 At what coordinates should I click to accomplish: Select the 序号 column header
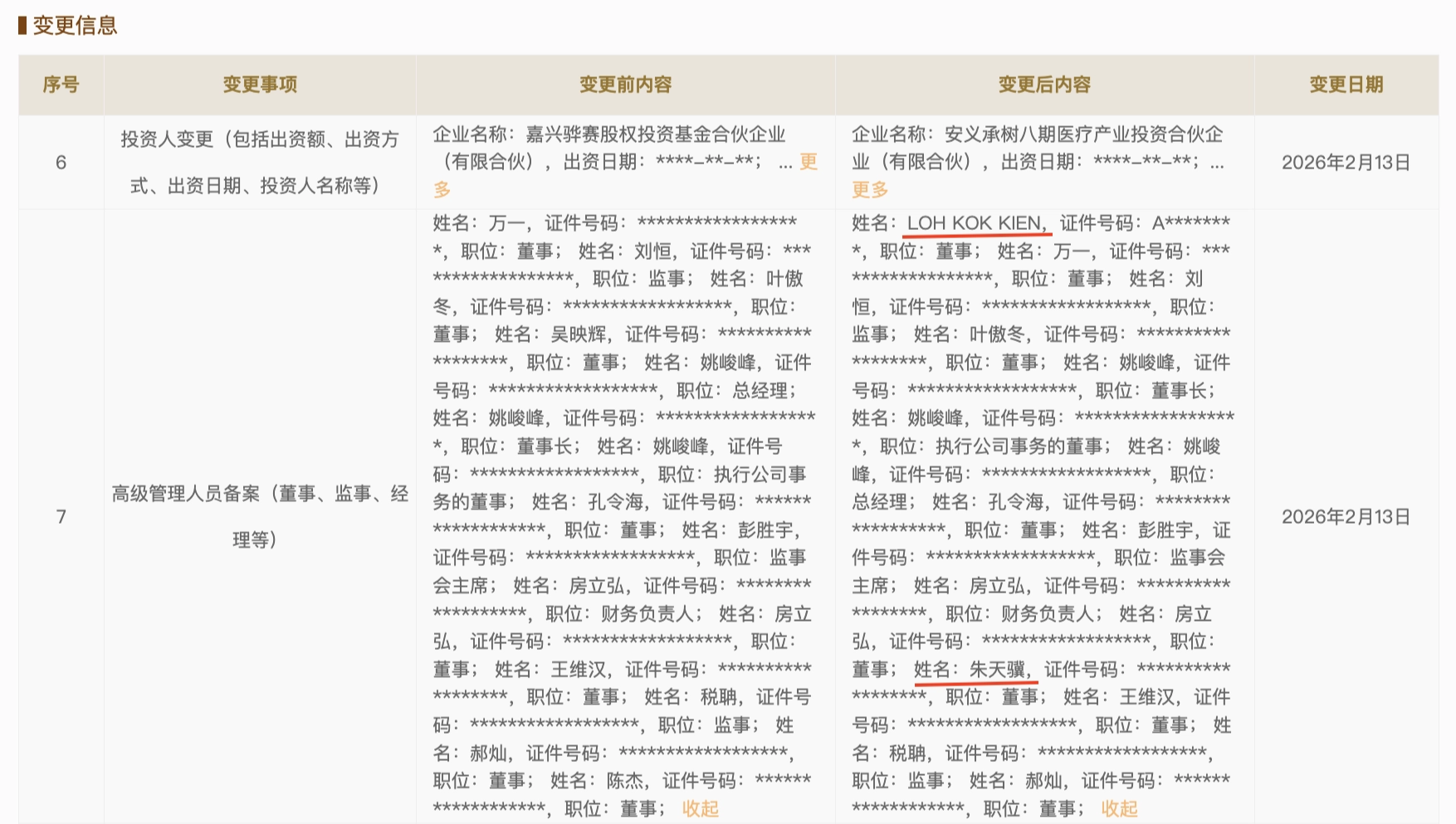[x=60, y=84]
